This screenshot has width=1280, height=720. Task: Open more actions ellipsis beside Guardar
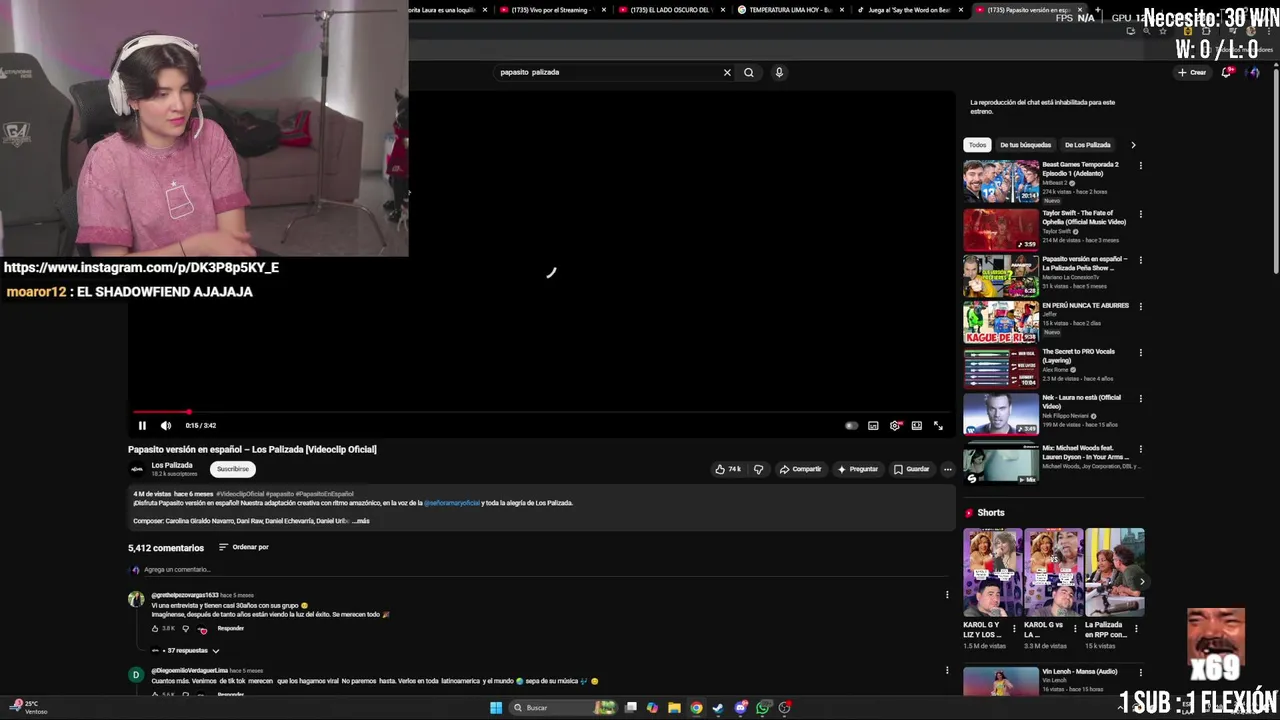[x=948, y=469]
